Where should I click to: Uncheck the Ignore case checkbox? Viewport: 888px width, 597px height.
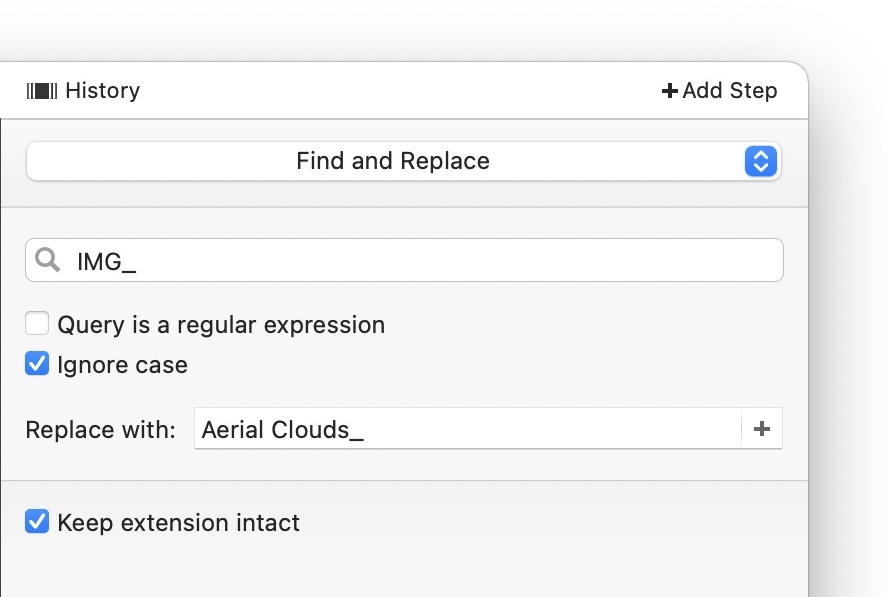[37, 364]
